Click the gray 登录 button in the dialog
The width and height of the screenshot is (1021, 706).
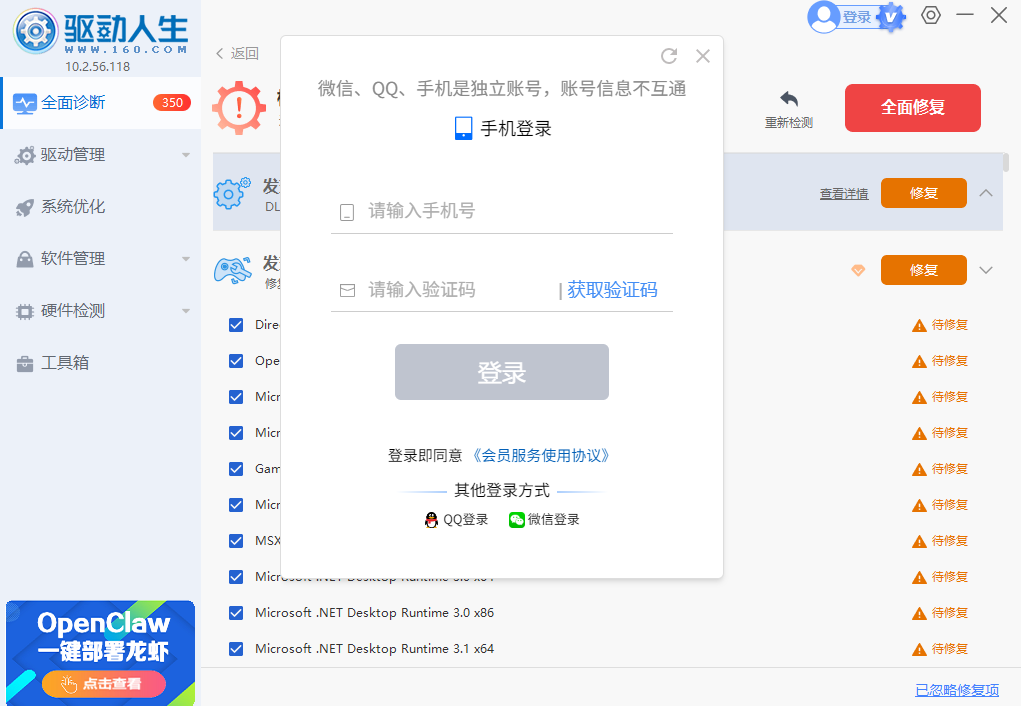coord(501,372)
